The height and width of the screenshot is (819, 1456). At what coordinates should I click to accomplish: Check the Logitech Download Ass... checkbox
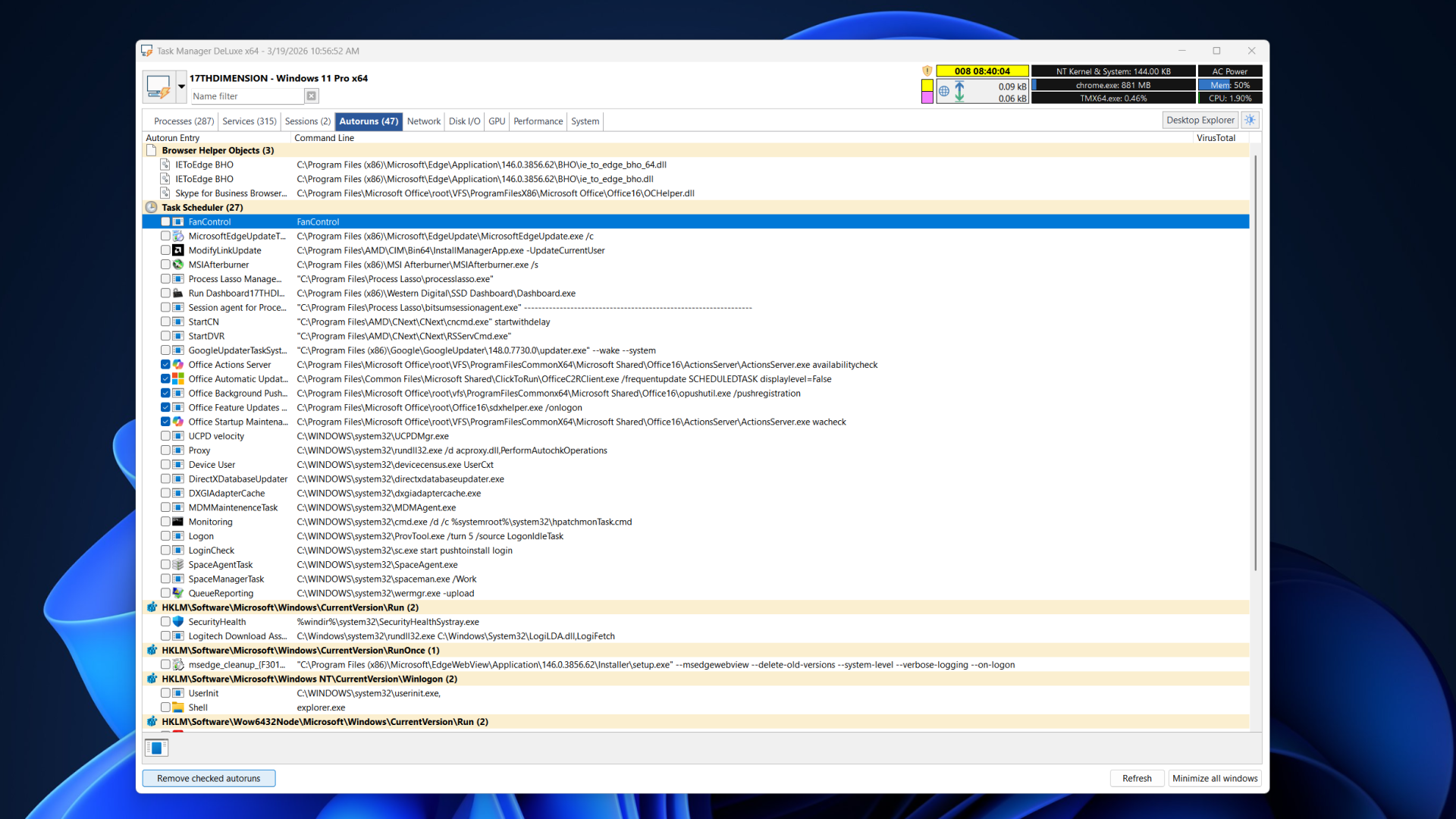click(165, 636)
